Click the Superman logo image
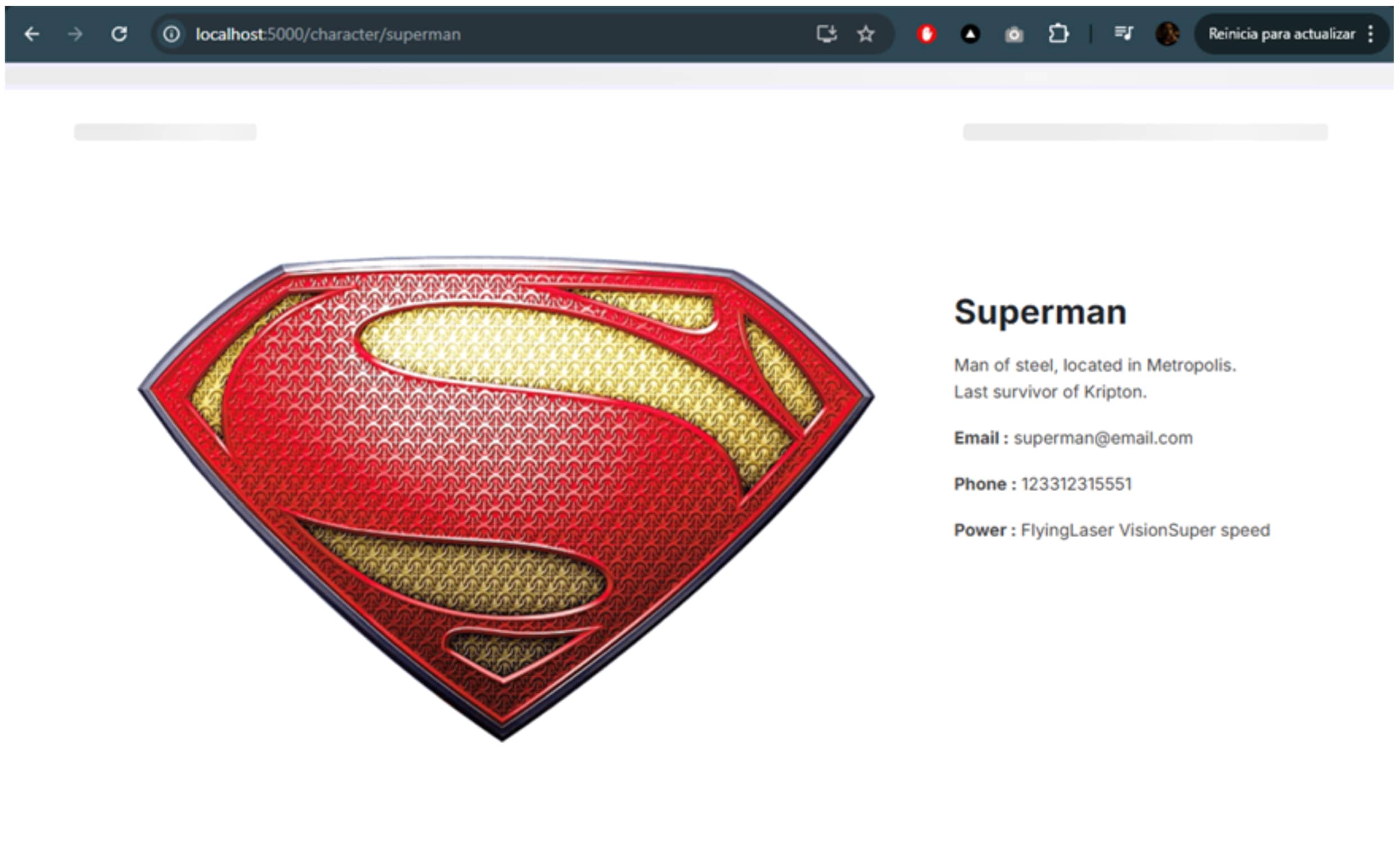This screenshot has height=846, width=1400. (506, 498)
